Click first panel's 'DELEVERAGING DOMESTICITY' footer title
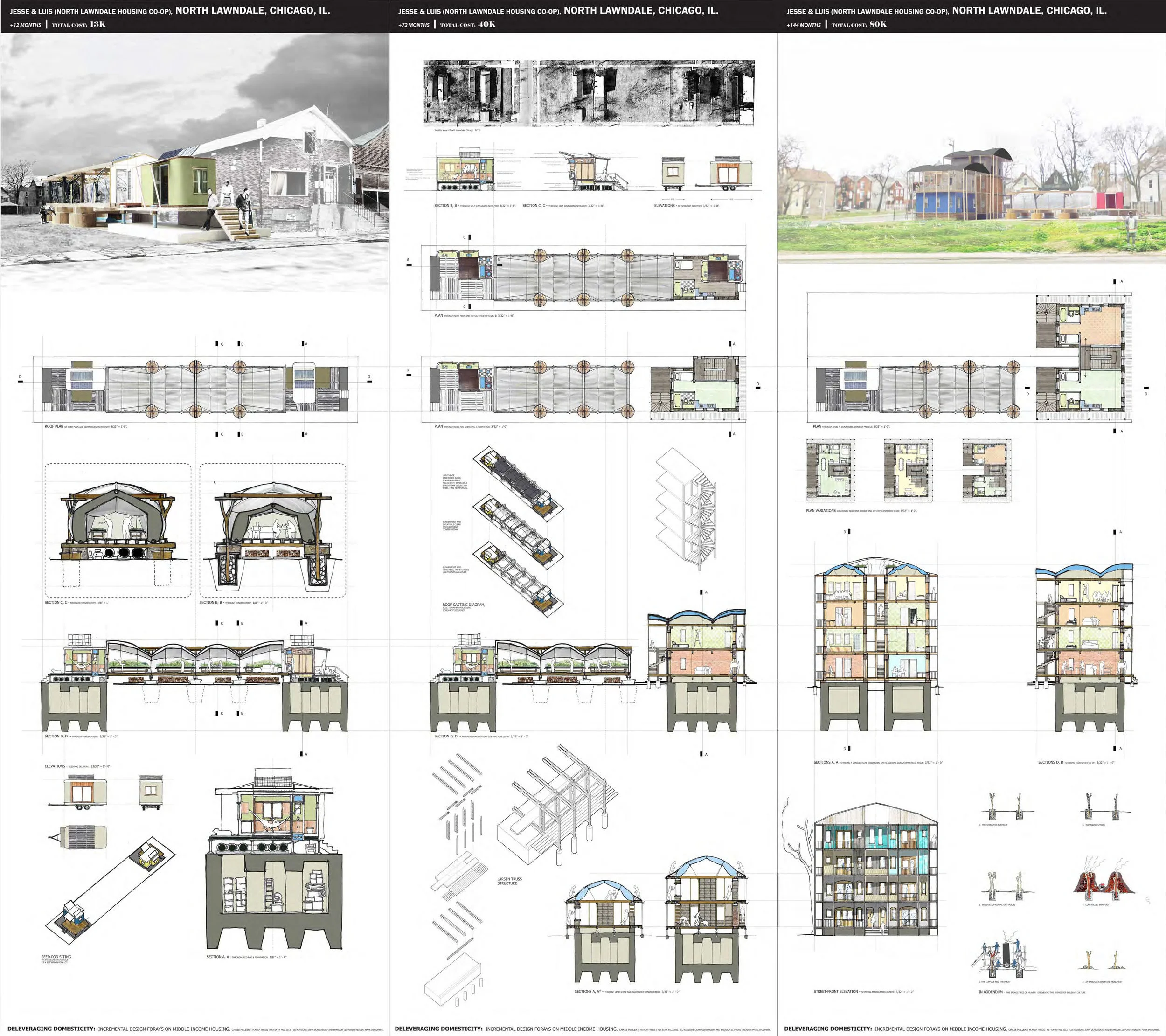Viewport: 1166px width, 1036px height. (51, 1029)
